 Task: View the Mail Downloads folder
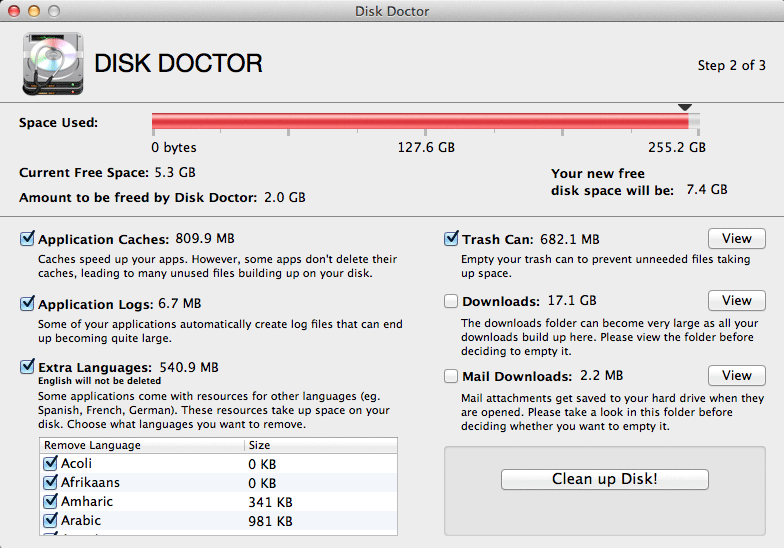pos(736,376)
